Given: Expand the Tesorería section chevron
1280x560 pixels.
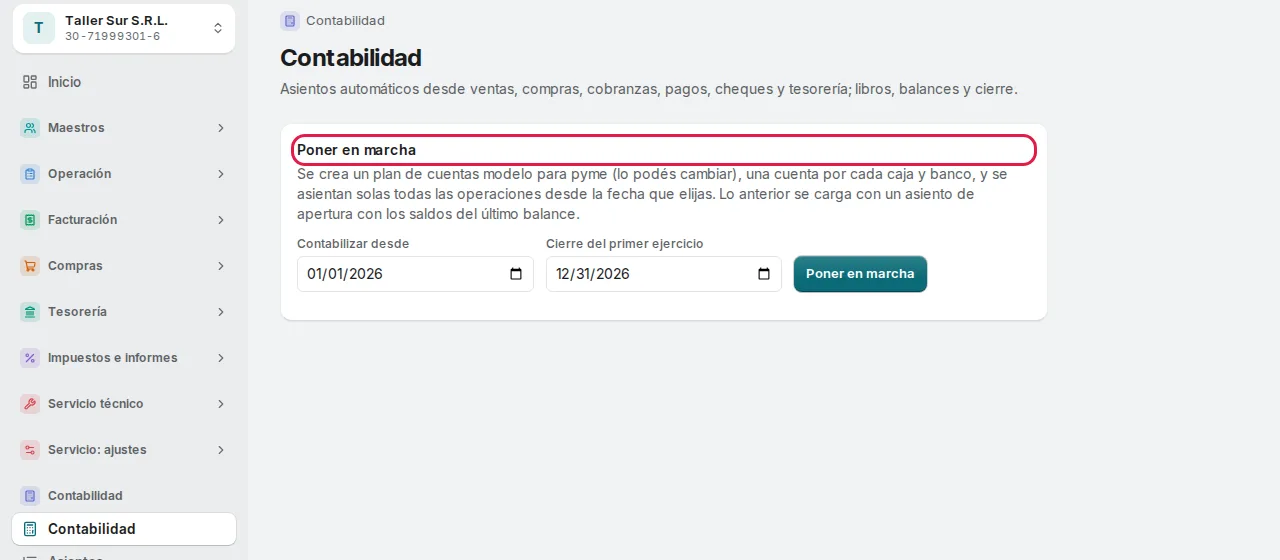Looking at the screenshot, I should (x=221, y=312).
